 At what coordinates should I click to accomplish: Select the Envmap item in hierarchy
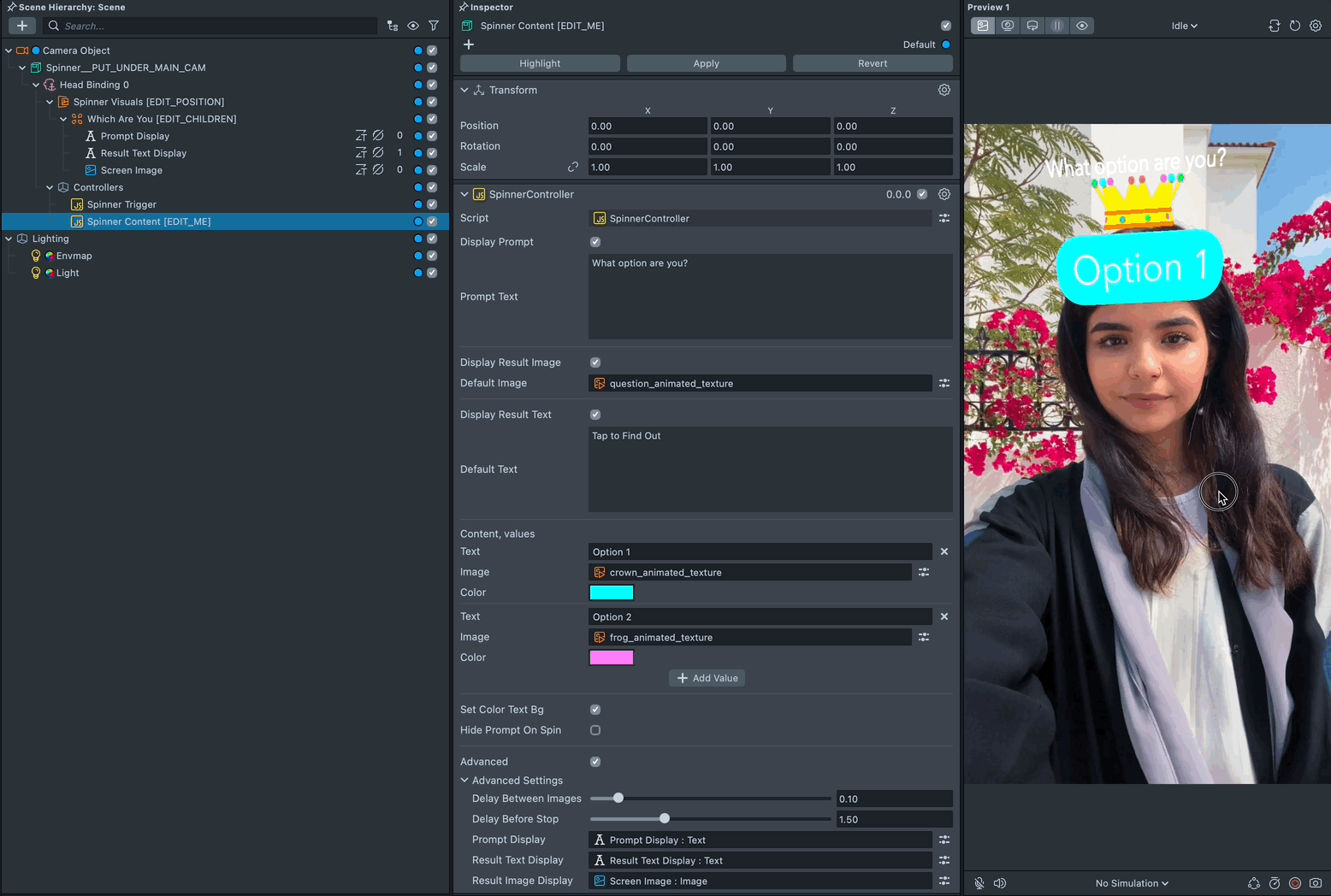(x=74, y=256)
